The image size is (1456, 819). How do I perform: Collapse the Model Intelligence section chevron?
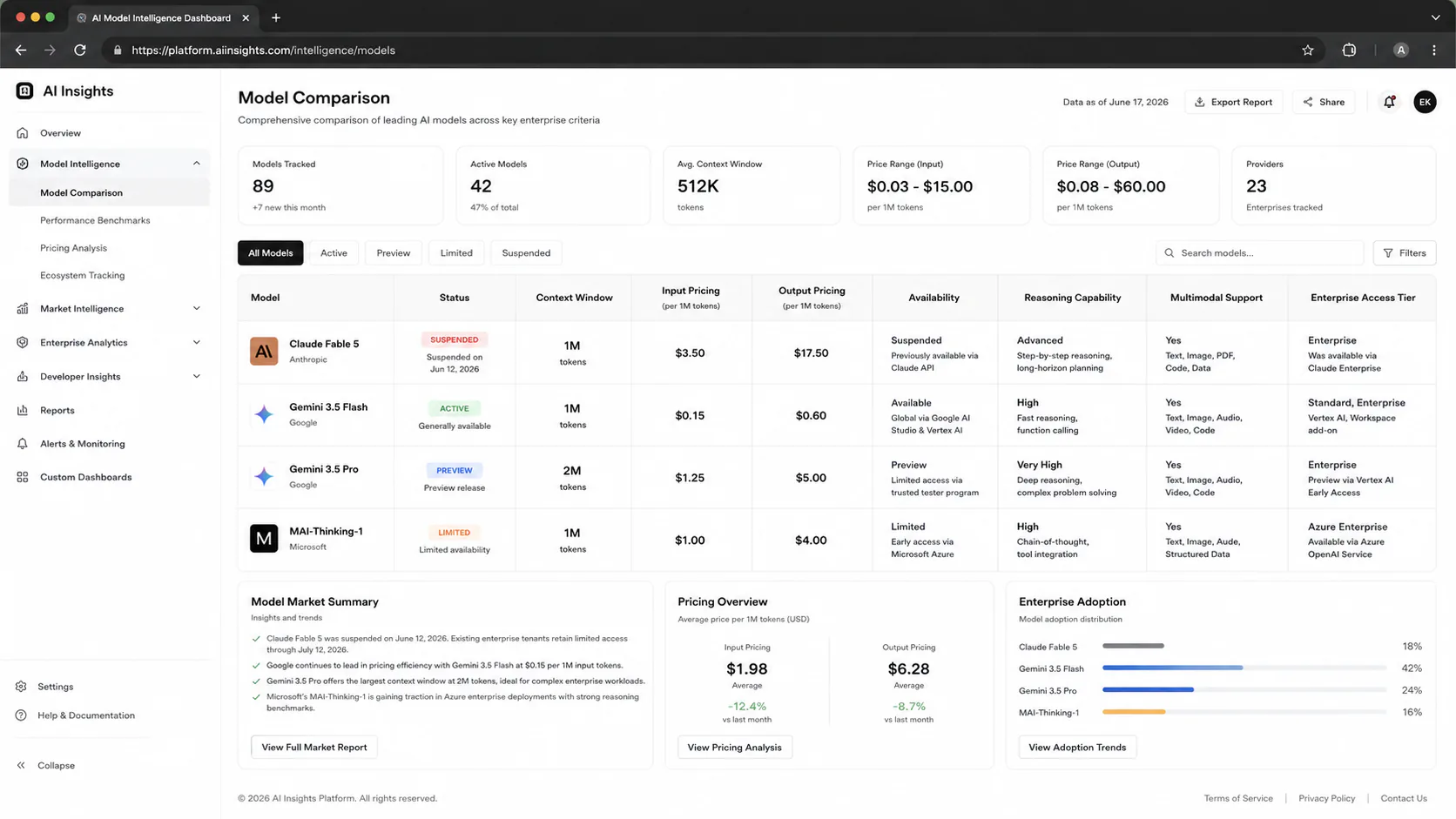pyautogui.click(x=197, y=164)
